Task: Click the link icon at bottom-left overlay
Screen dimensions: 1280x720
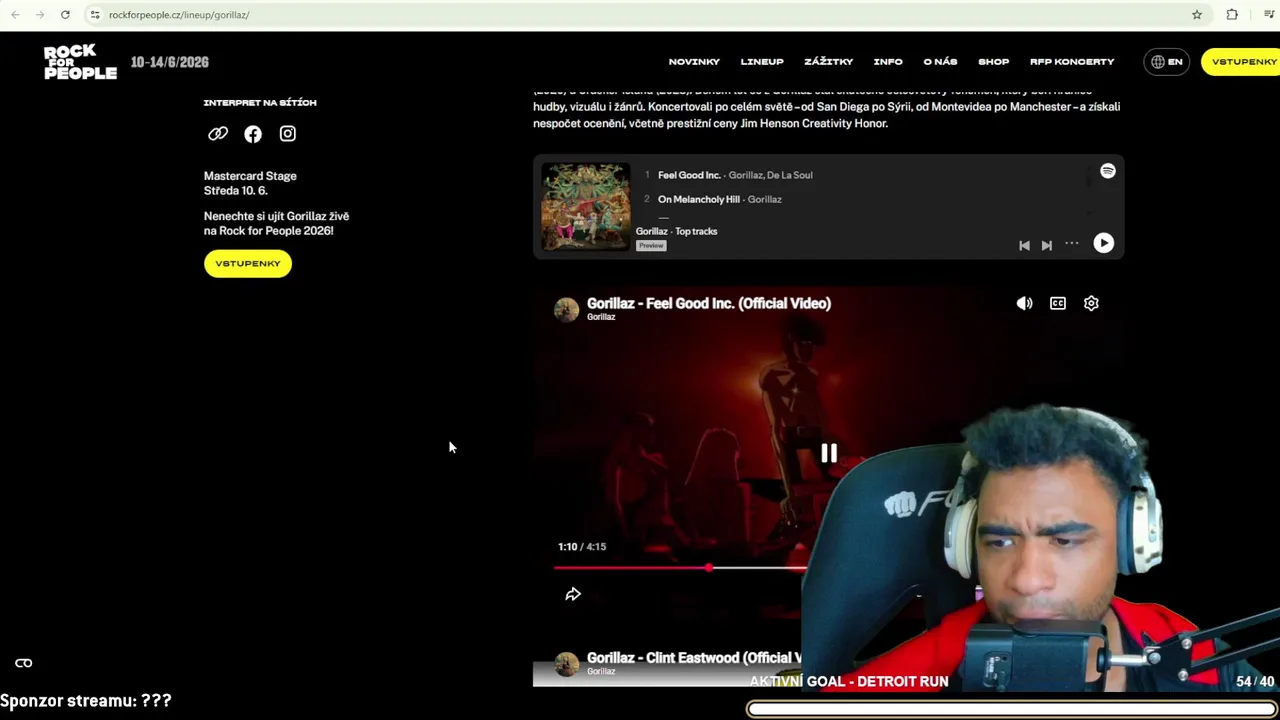Action: point(24,663)
